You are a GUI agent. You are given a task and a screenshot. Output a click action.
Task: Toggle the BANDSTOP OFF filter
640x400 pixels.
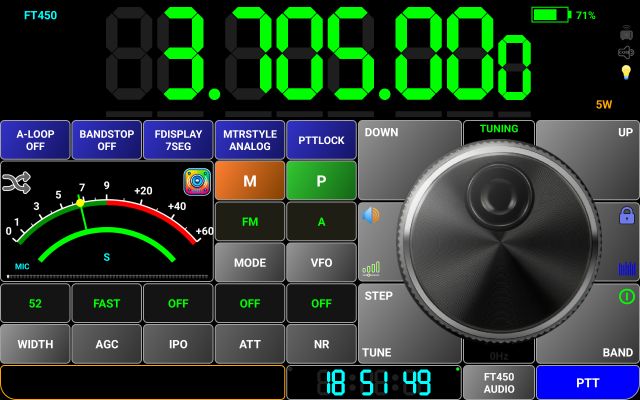[x=106, y=140]
